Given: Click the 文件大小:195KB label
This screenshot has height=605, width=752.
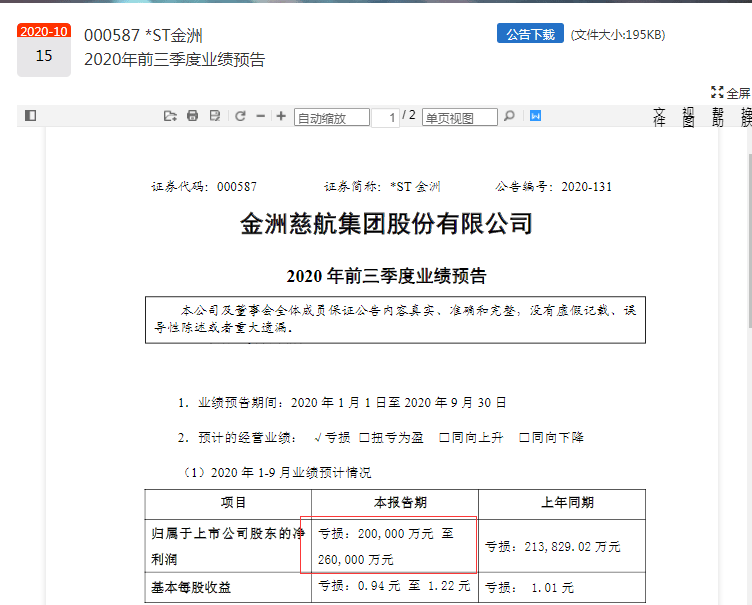Looking at the screenshot, I should click(x=618, y=35).
